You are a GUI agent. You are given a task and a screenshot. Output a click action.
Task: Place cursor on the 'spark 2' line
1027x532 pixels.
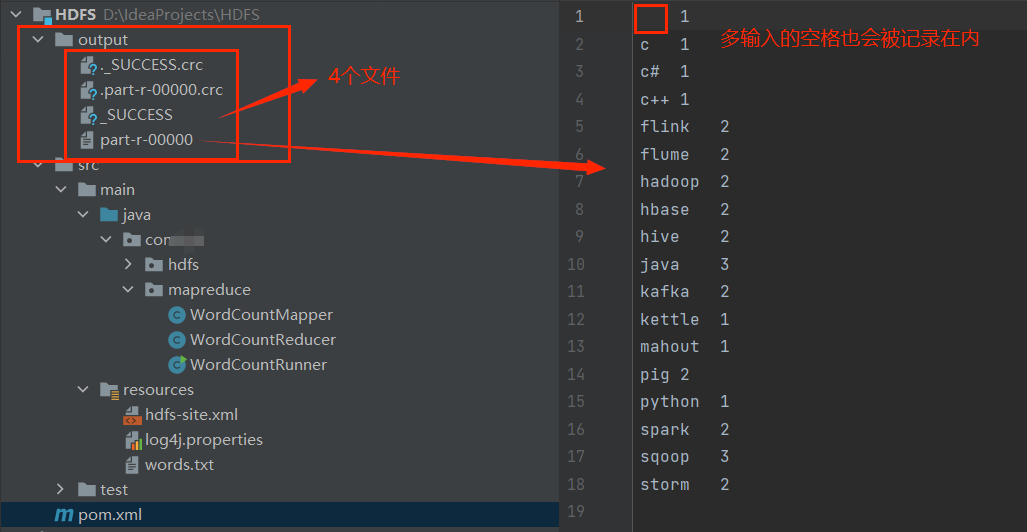pos(684,430)
